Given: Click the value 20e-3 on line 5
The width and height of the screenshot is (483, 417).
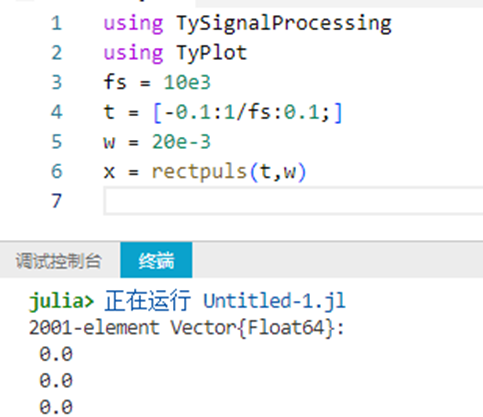Looking at the screenshot, I should (x=181, y=142).
